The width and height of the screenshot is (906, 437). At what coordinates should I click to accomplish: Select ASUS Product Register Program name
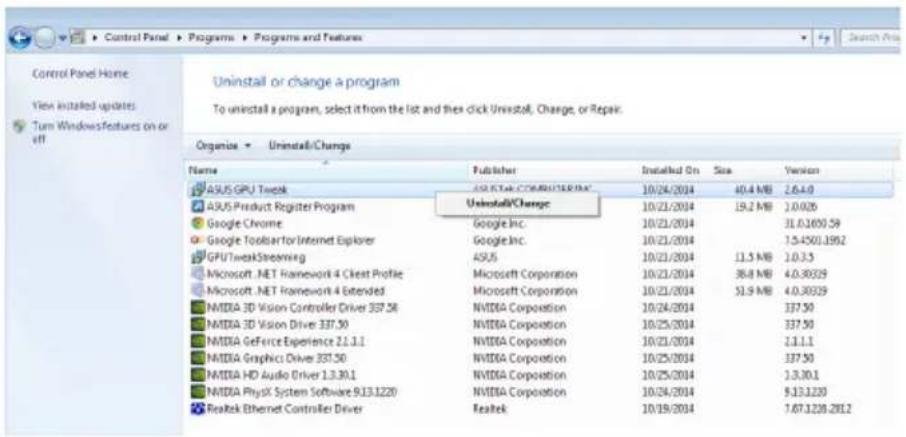coord(281,206)
